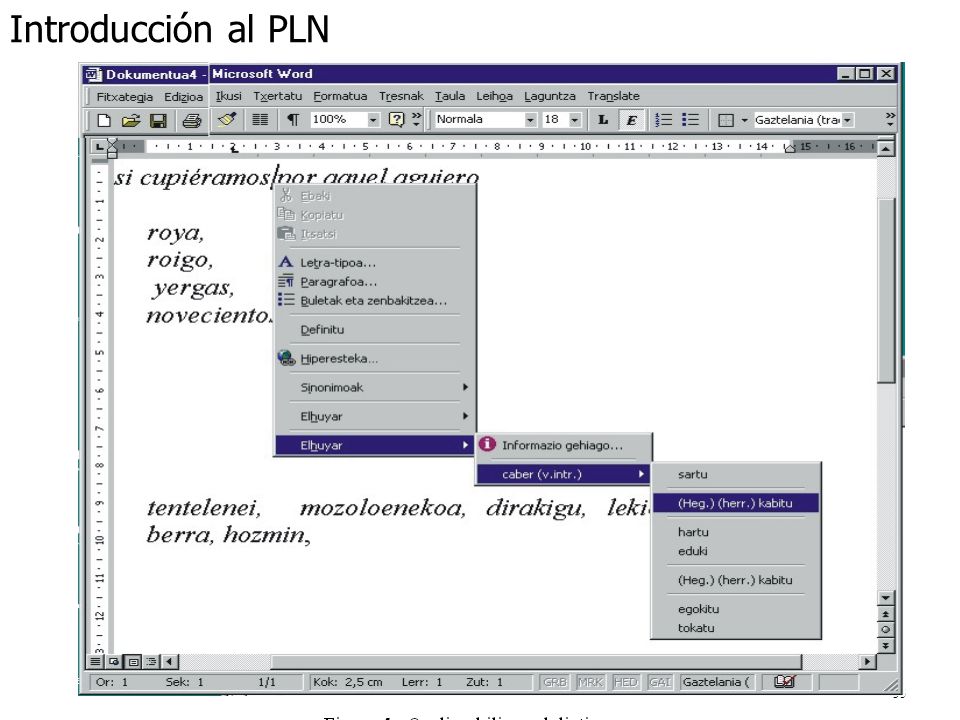The height and width of the screenshot is (720, 960).
Task: Choose Paragrafoa in context menu
Action: pyautogui.click(x=374, y=282)
